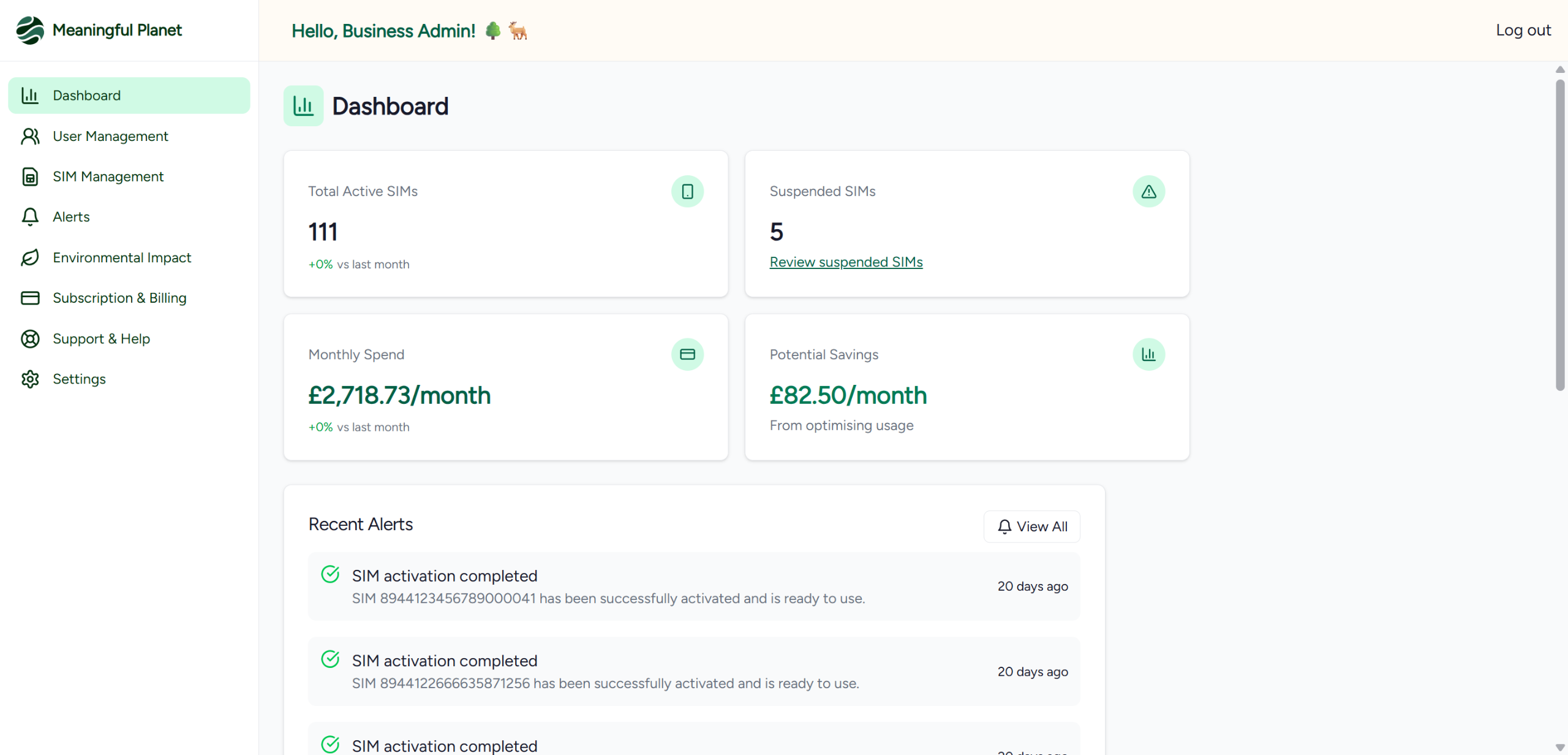
Task: Click the Meaningful Planet logo icon
Action: point(30,30)
